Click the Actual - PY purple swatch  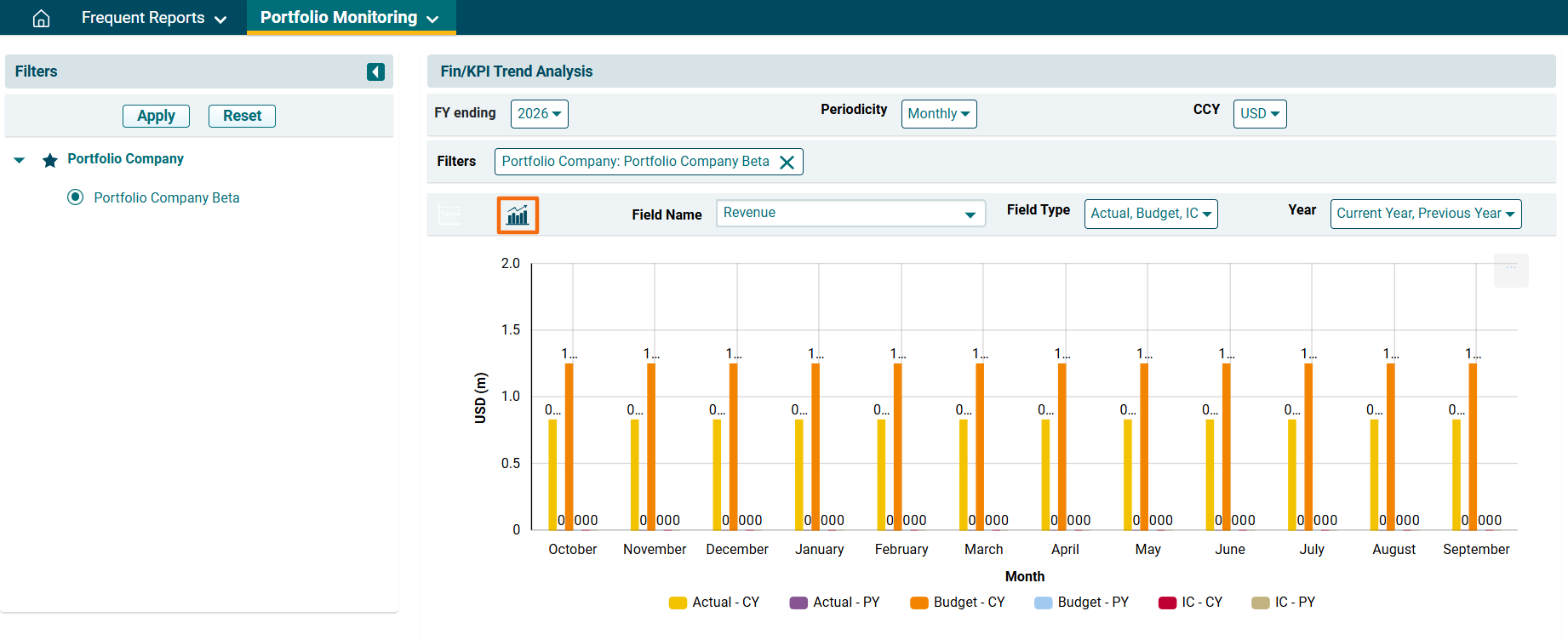(798, 603)
